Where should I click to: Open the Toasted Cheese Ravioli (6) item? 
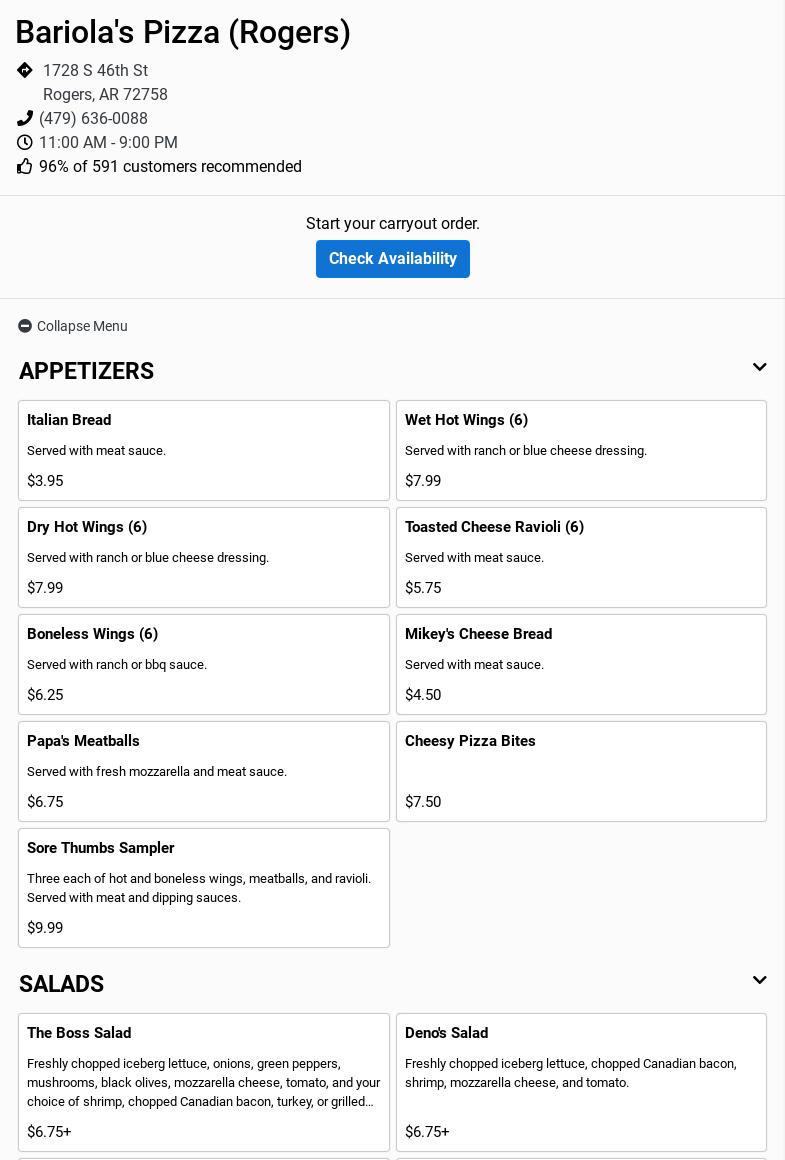coord(581,557)
